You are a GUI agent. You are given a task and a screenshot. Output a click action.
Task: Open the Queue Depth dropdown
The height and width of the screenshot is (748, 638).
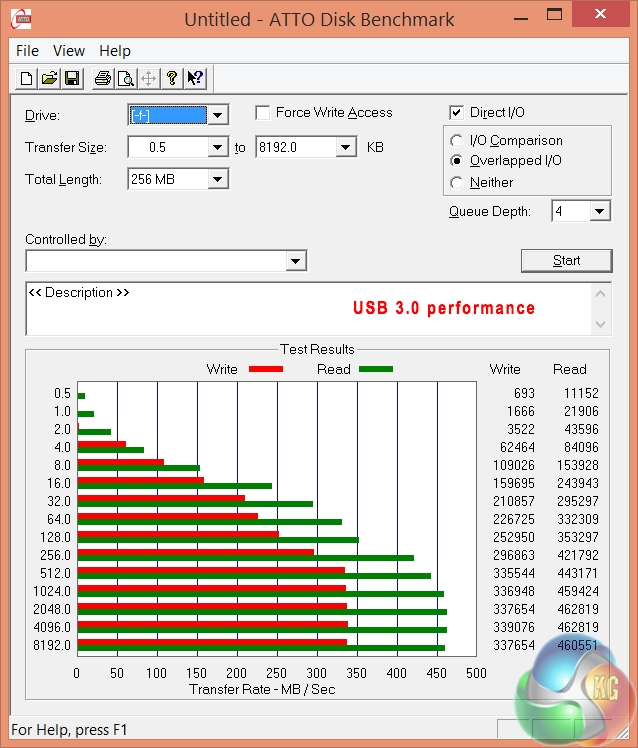click(x=600, y=211)
